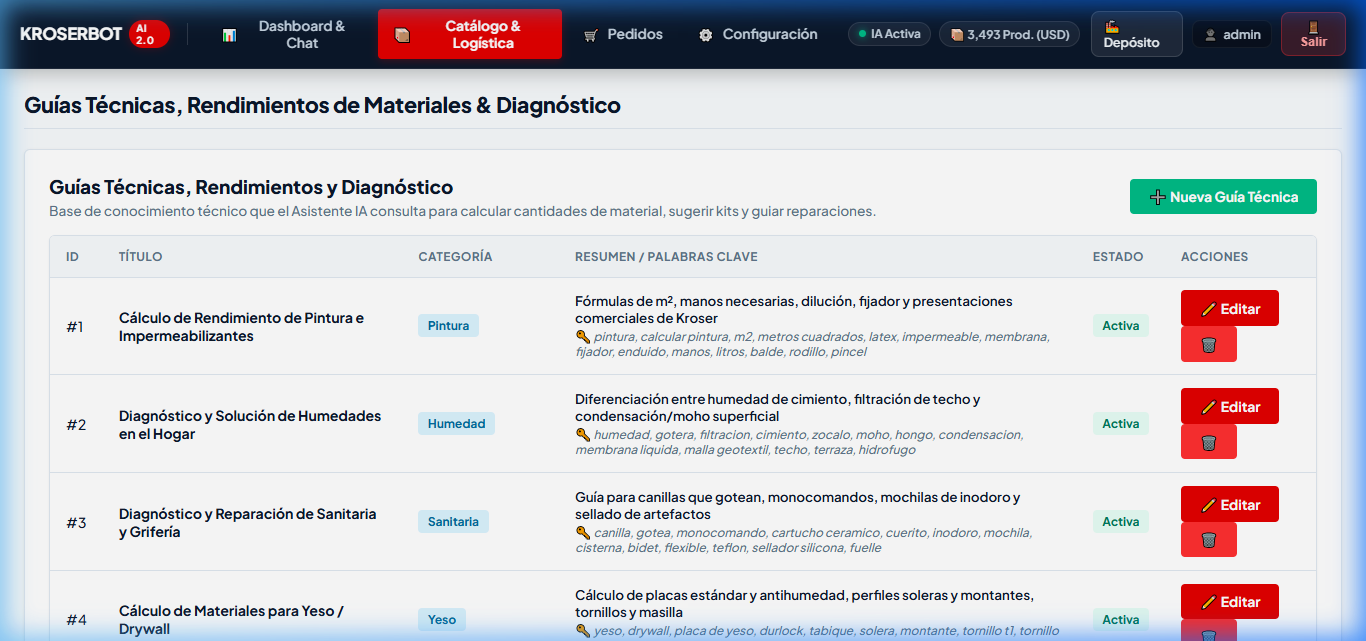
Task: Click the ACCIONES column header
Action: coord(1214,257)
